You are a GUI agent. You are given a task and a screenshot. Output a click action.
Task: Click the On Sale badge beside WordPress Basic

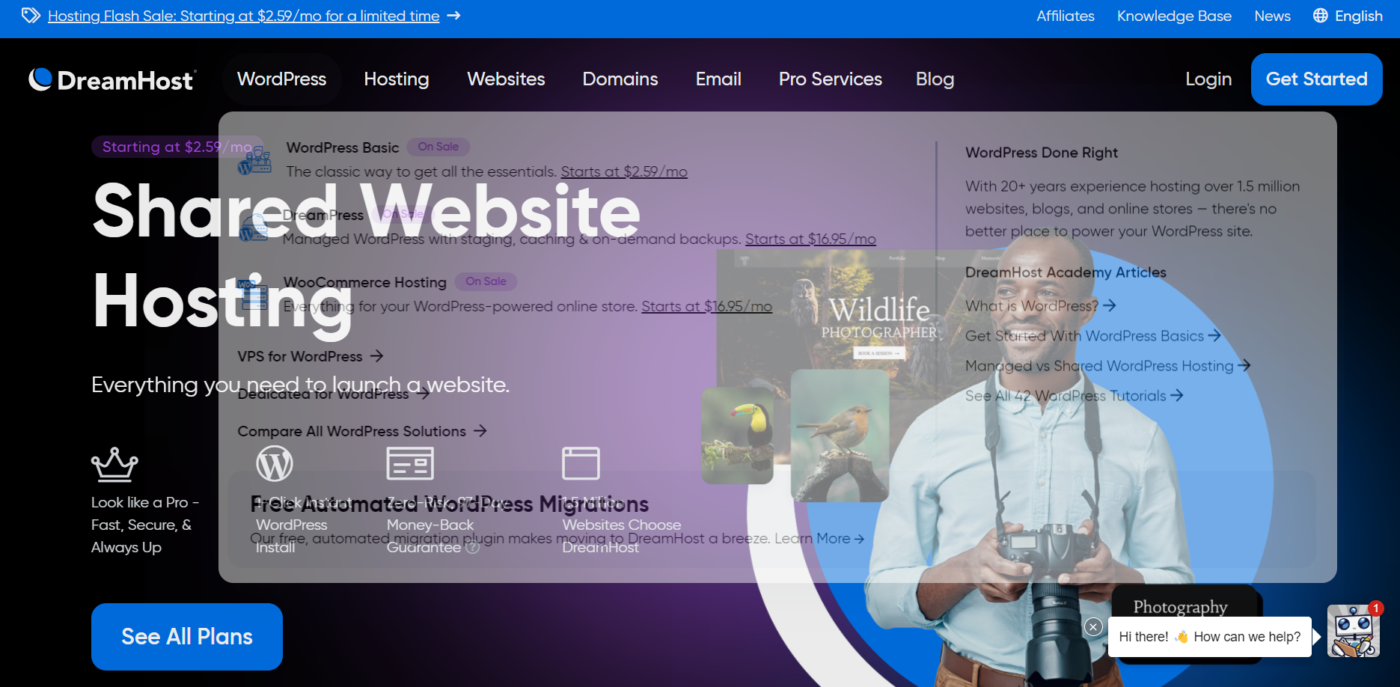click(438, 147)
